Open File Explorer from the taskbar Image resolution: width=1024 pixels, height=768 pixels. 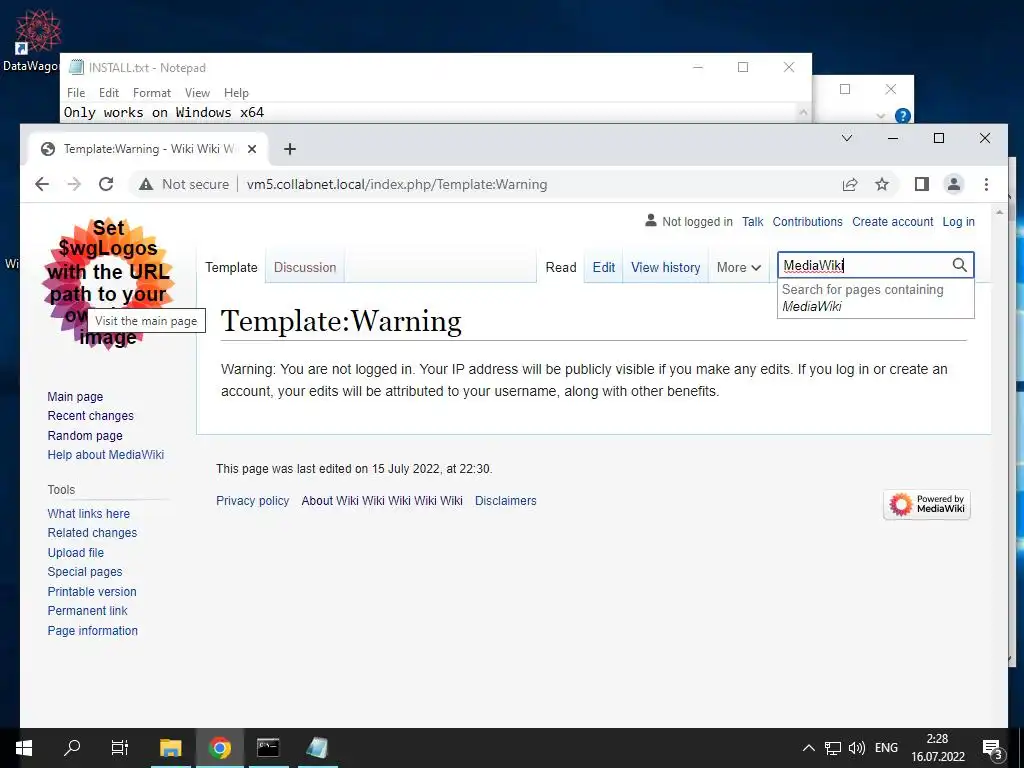tap(170, 748)
